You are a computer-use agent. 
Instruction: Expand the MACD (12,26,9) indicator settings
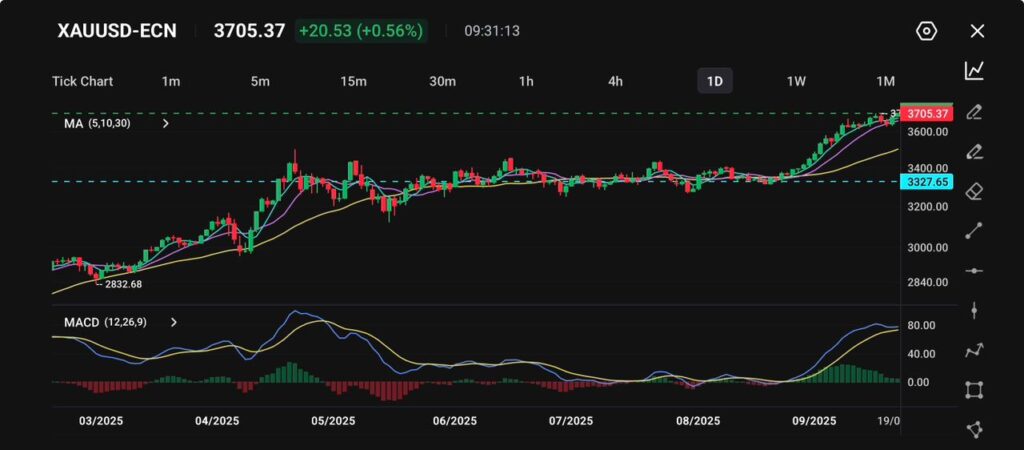[174, 323]
